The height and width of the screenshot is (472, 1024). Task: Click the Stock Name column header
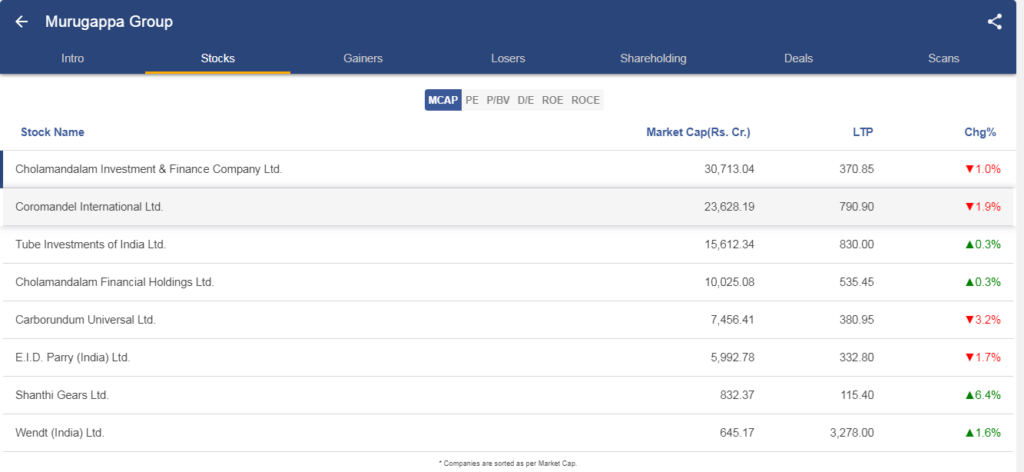[x=52, y=132]
